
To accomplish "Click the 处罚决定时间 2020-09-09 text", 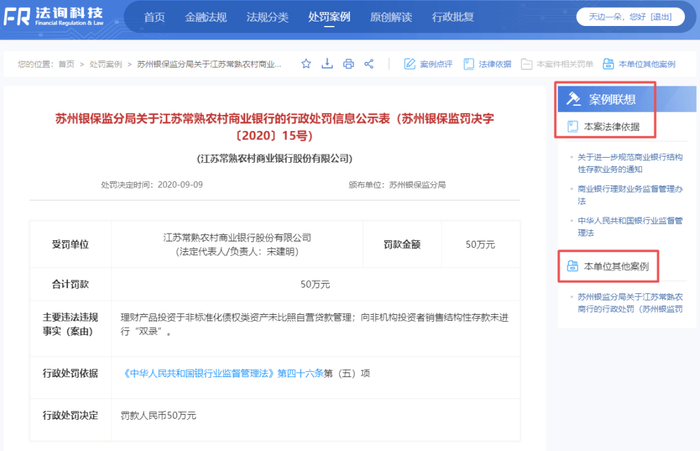I will (152, 185).
